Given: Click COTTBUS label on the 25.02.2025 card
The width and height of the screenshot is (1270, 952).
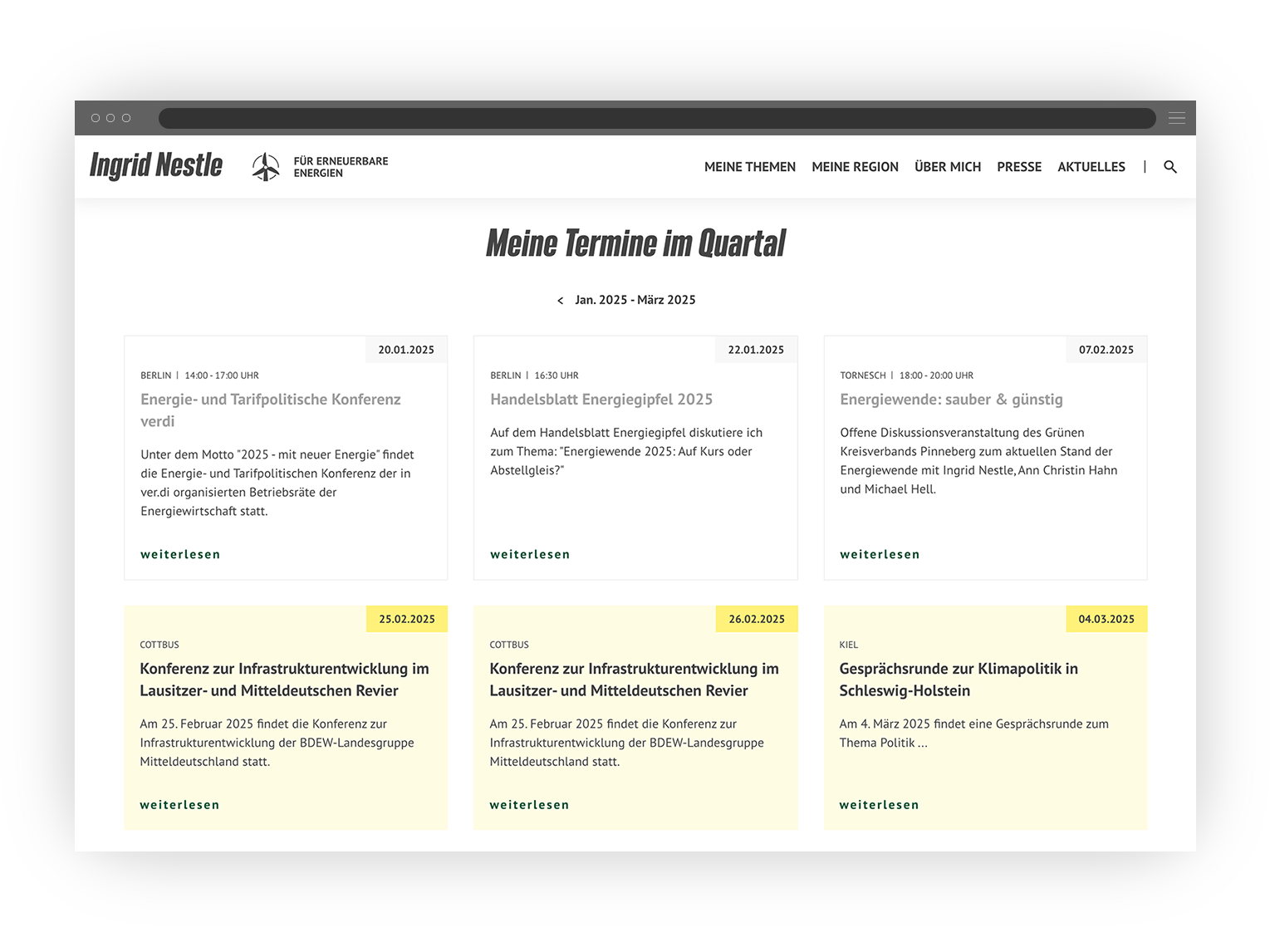Looking at the screenshot, I should coord(159,645).
